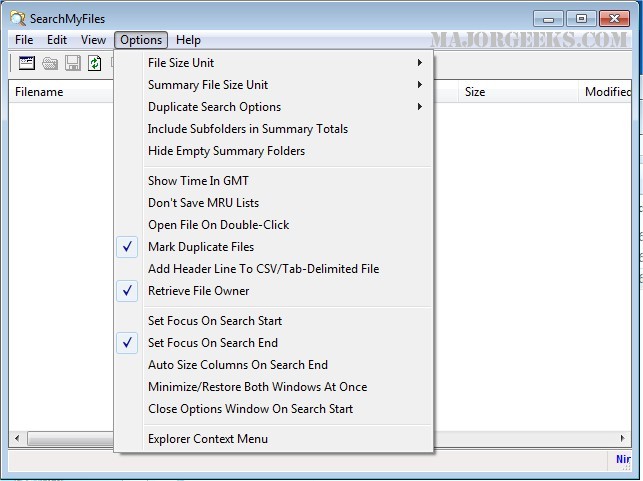Uncheck Set Focus On Search End
The height and width of the screenshot is (481, 643).
point(274,343)
